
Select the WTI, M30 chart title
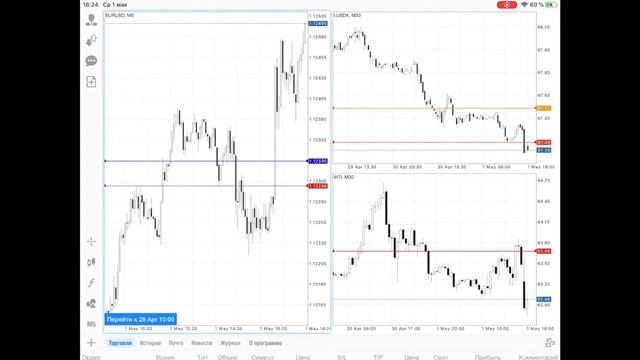click(x=344, y=177)
